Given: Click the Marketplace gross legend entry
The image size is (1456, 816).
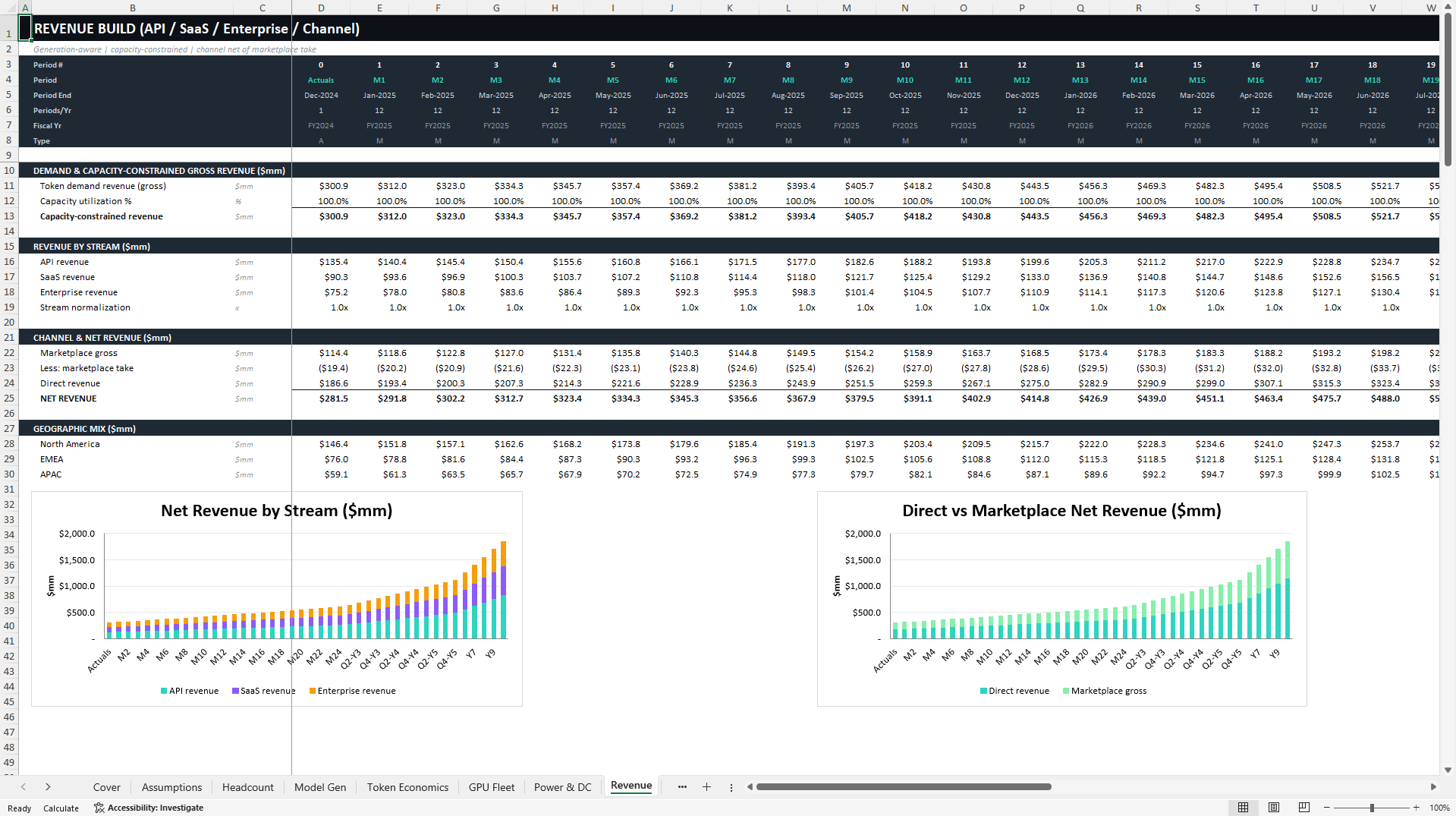Looking at the screenshot, I should (1105, 691).
